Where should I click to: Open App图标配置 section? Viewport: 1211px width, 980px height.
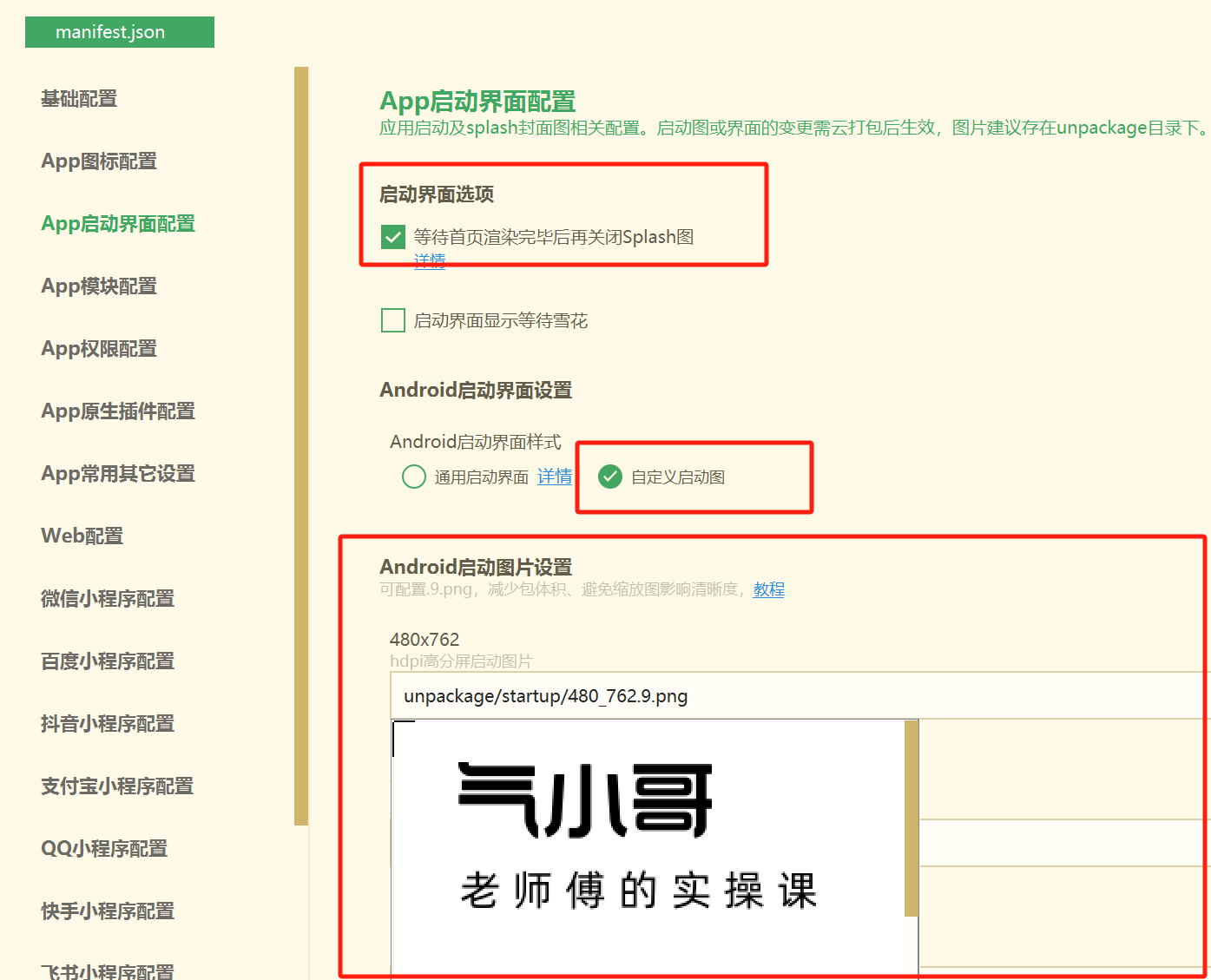tap(99, 161)
